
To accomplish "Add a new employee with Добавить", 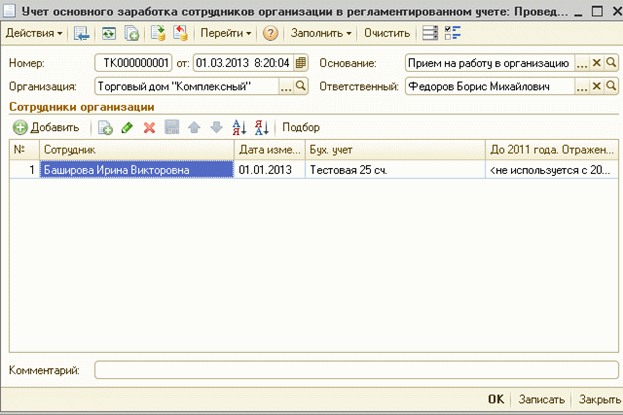I will pos(45,128).
